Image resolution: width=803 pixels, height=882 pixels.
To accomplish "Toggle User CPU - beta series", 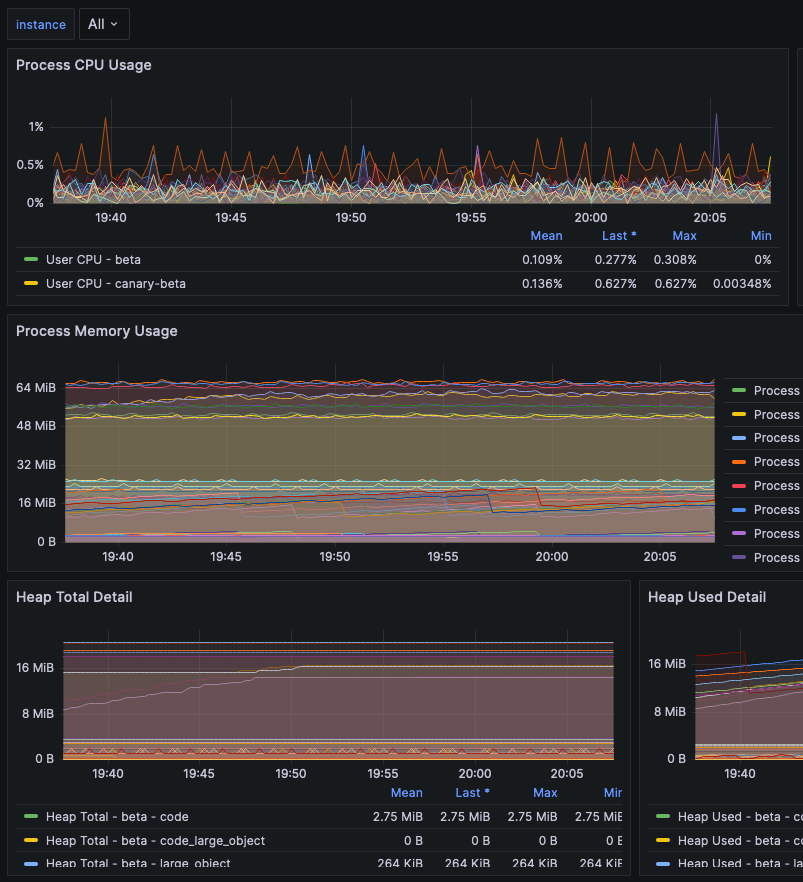I will click(93, 260).
